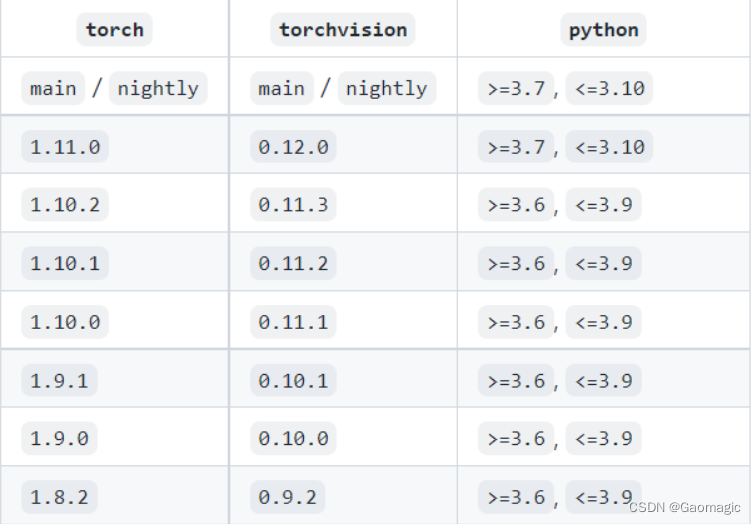
Task: Click the torchvision column header
Action: (343, 30)
